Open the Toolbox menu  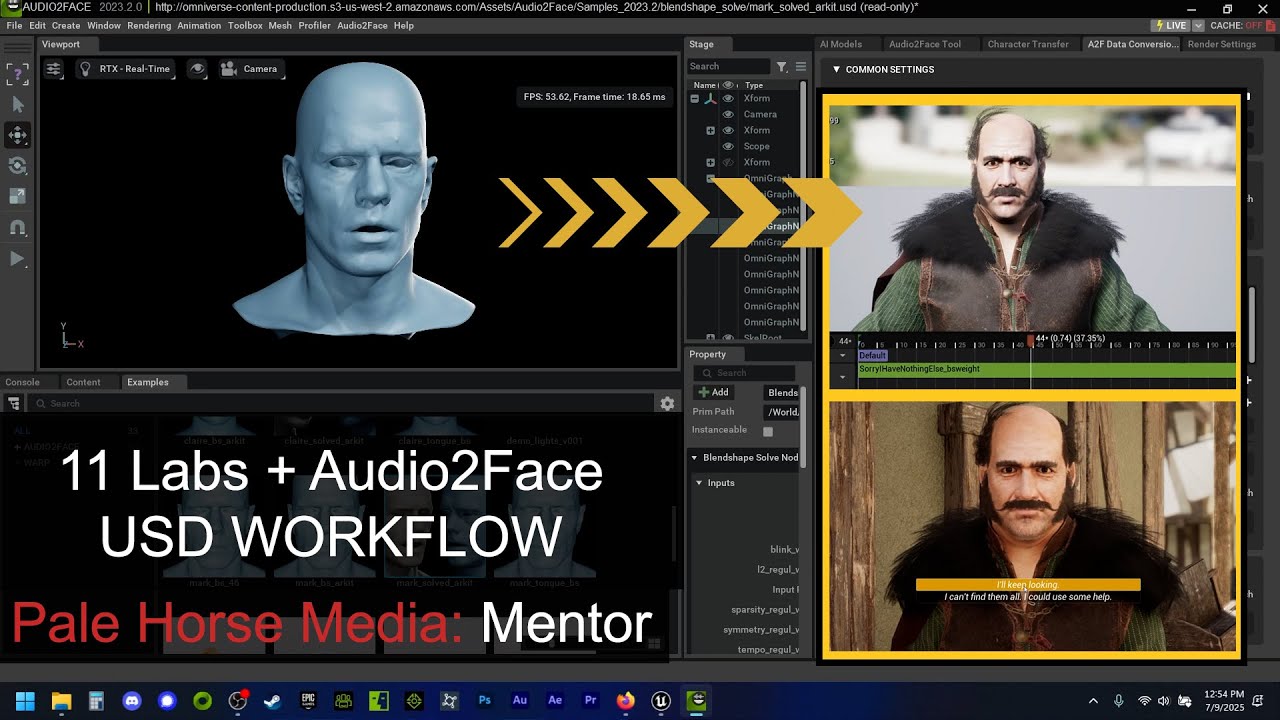(245, 25)
